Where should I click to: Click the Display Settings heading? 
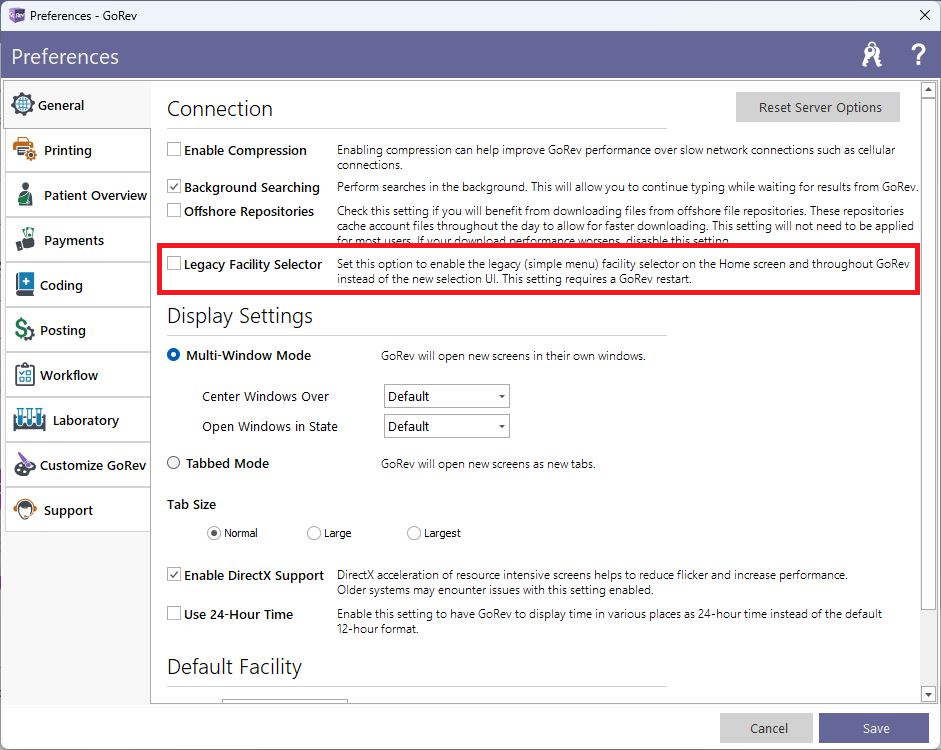pyautogui.click(x=239, y=316)
